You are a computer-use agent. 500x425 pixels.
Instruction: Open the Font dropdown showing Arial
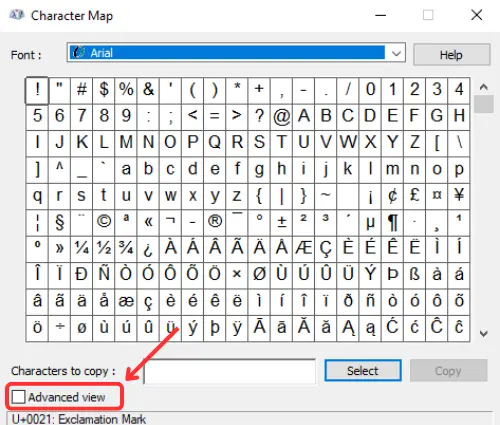click(x=236, y=53)
